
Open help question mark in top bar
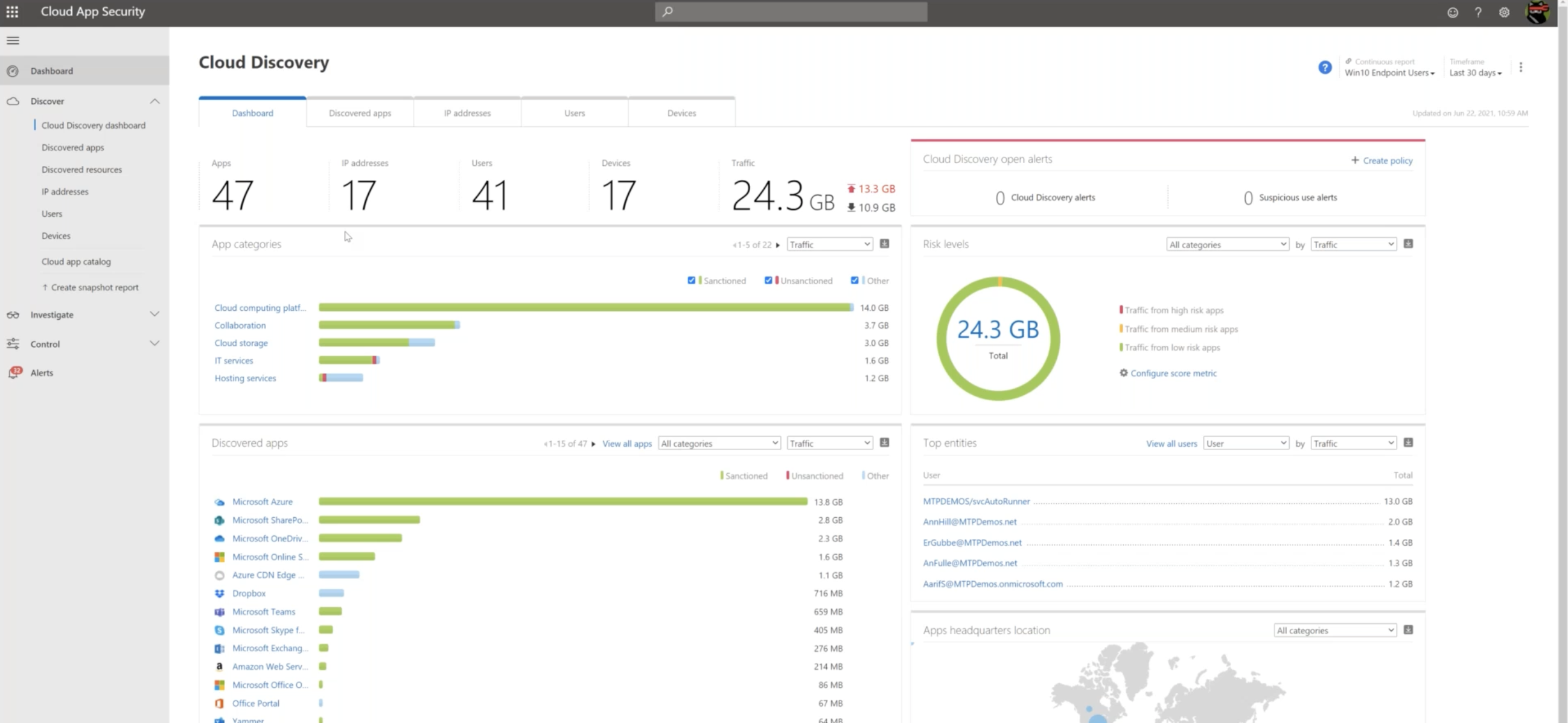pyautogui.click(x=1478, y=12)
